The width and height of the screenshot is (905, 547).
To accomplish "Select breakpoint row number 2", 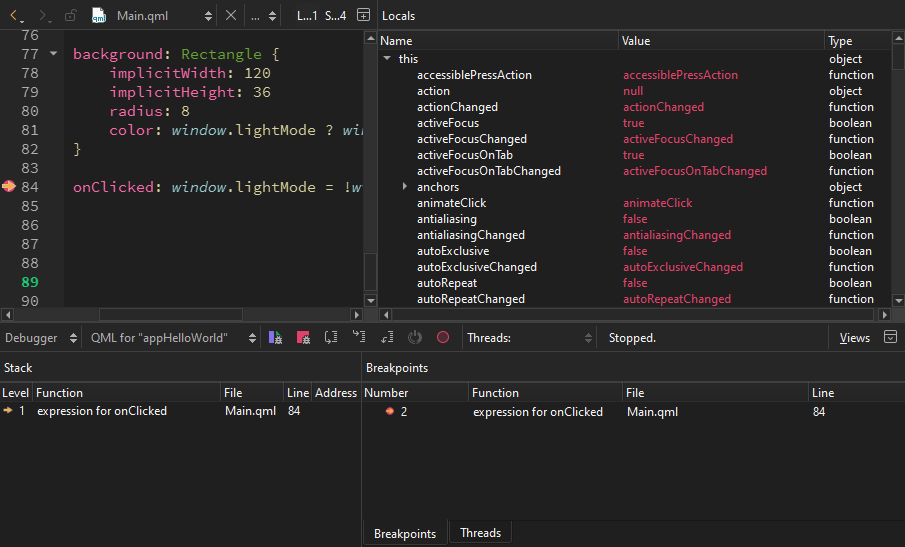I will (x=633, y=411).
